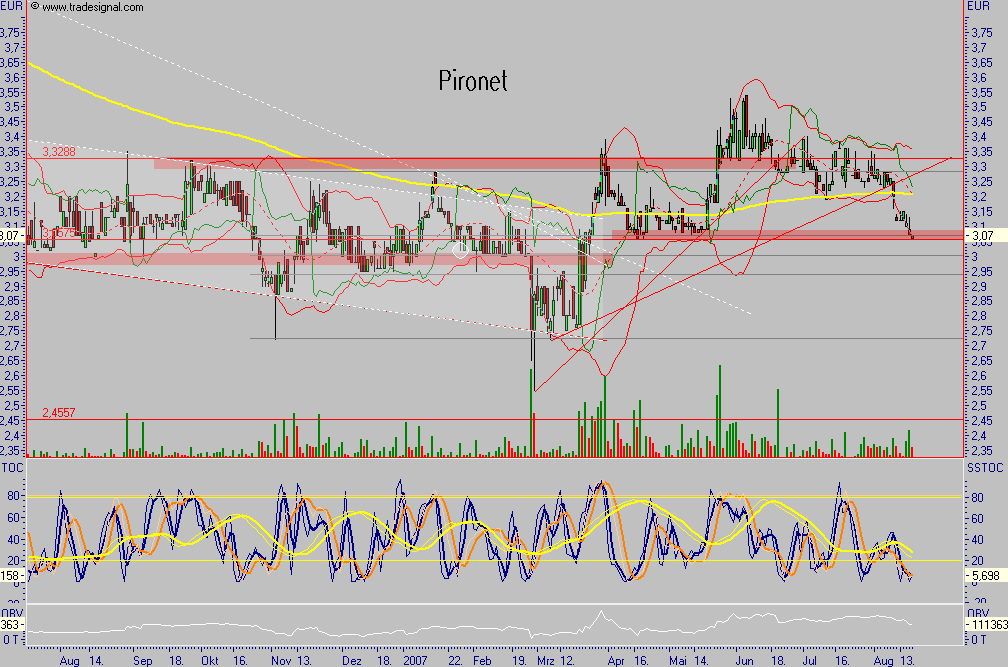Select the SSTOC indicator panel label

[986, 466]
